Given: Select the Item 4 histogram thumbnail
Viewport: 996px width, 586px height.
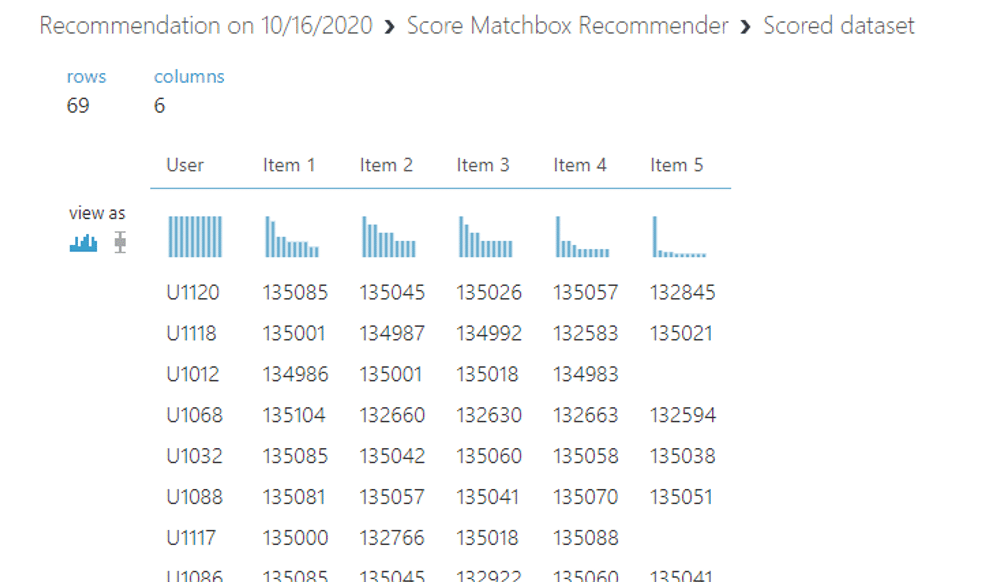Looking at the screenshot, I should [x=582, y=237].
